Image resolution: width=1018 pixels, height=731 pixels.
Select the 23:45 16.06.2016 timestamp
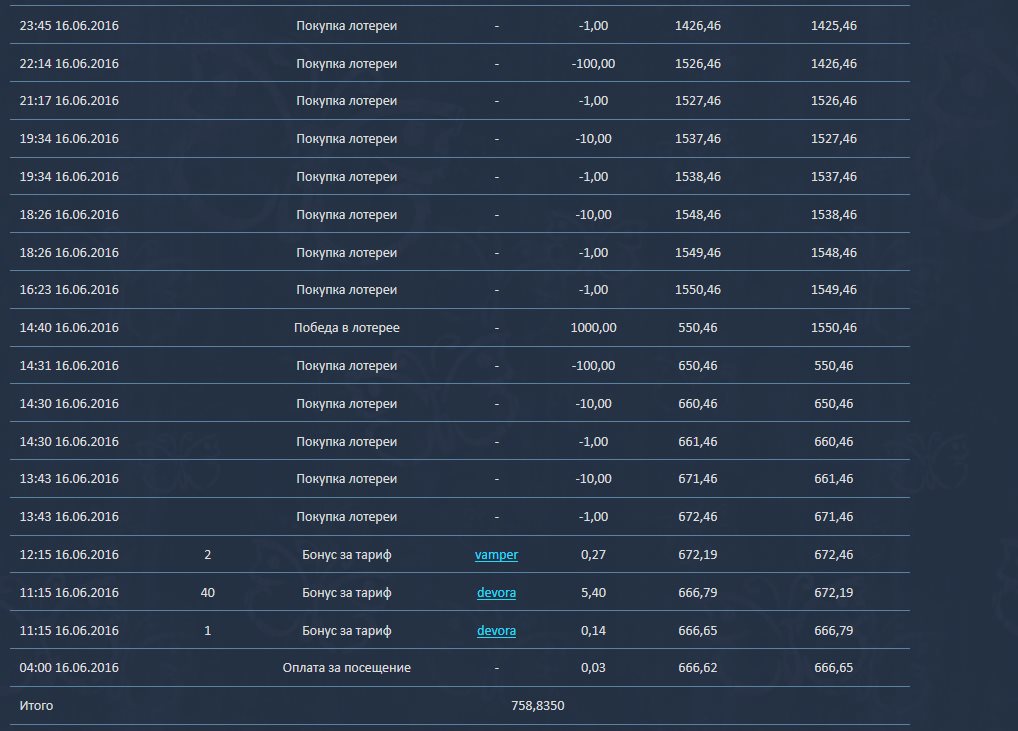pyautogui.click(x=69, y=25)
